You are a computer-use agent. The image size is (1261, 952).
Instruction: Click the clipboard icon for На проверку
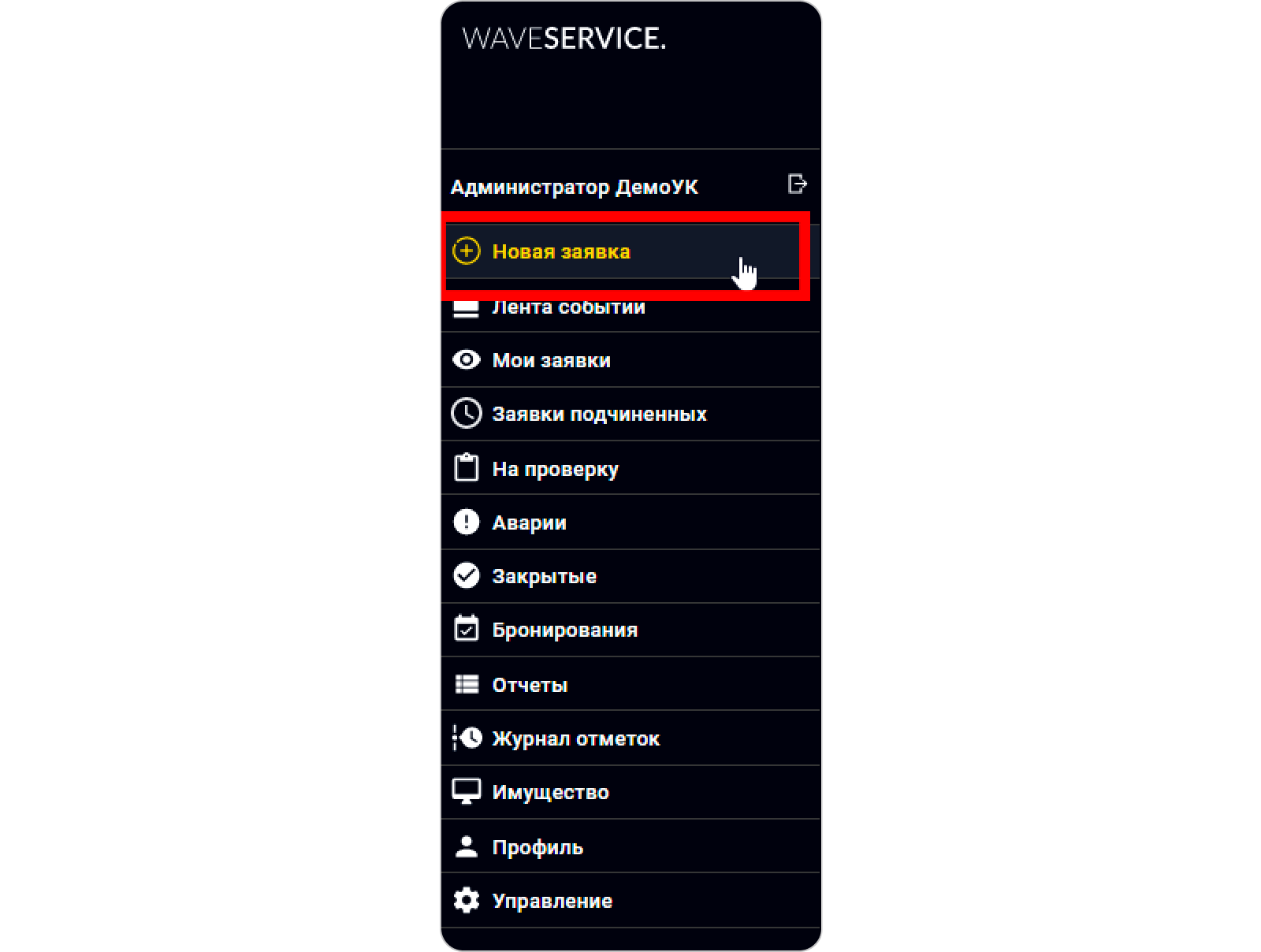[x=466, y=467]
